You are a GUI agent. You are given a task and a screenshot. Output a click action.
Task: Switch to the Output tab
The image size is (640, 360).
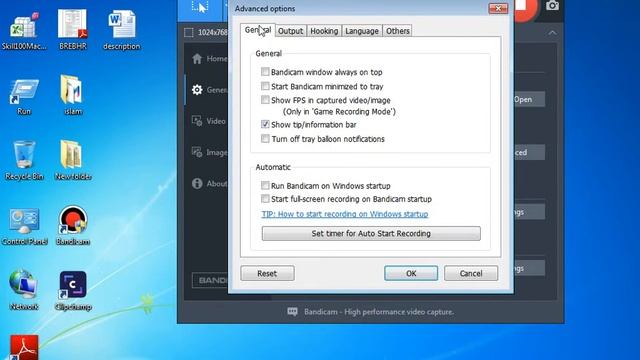pyautogui.click(x=291, y=31)
